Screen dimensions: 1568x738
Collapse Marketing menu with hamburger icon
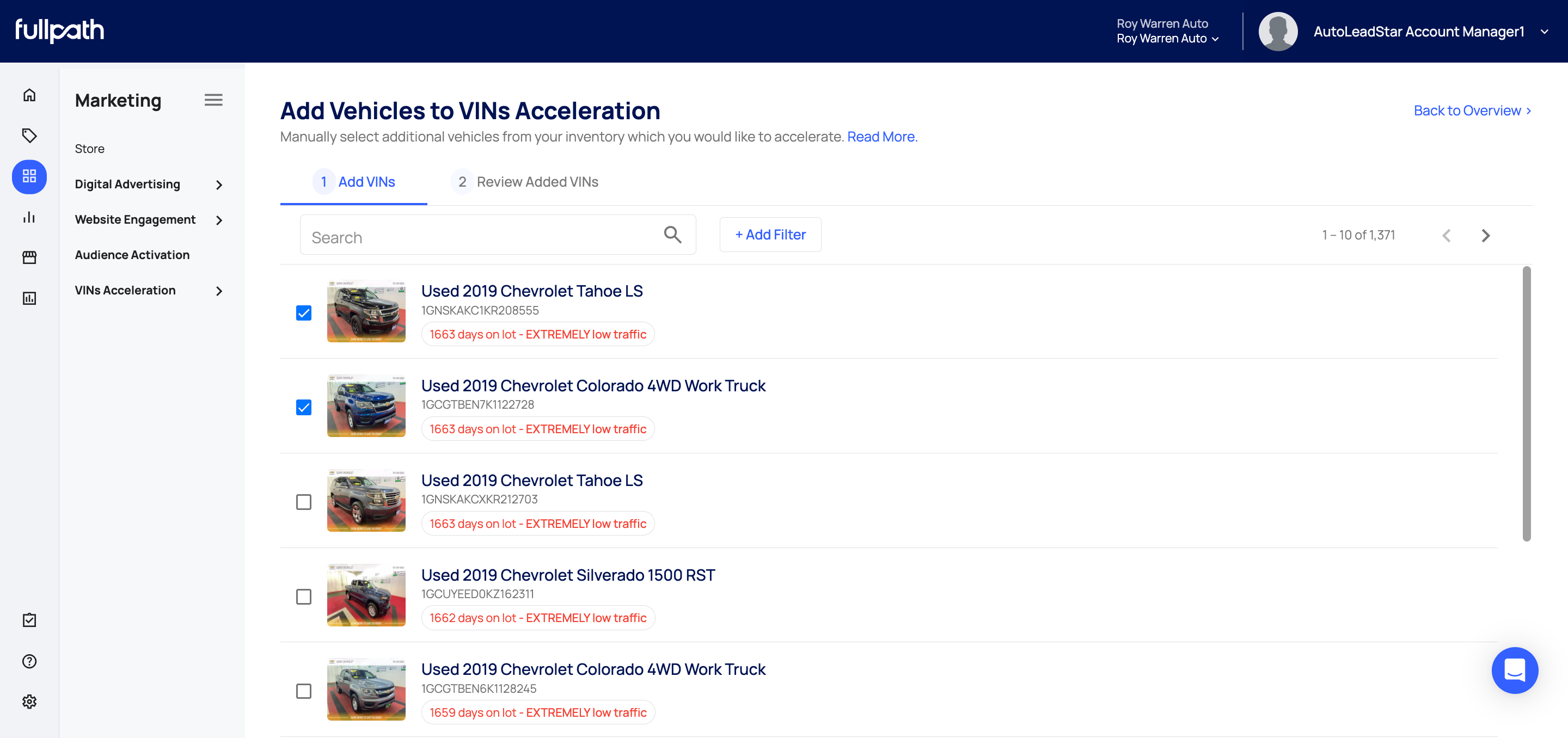[213, 100]
